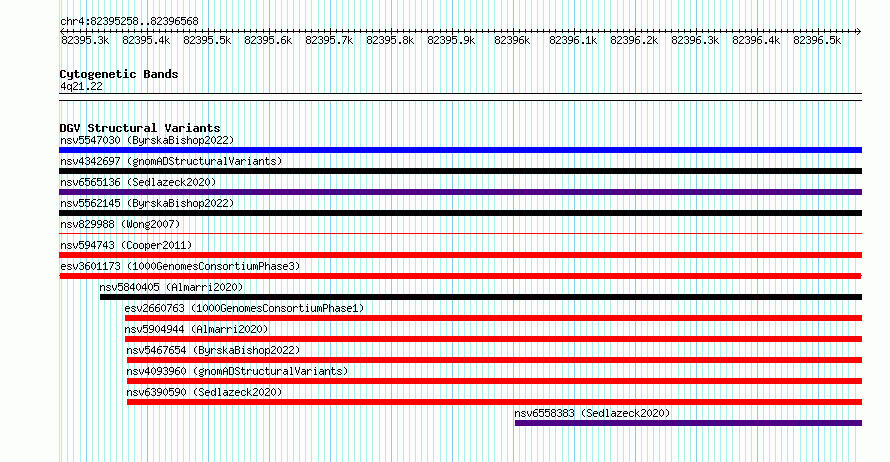
Task: Click esv3601173 (1000GenomesConsortiumPhase3) label
Action: (180, 266)
